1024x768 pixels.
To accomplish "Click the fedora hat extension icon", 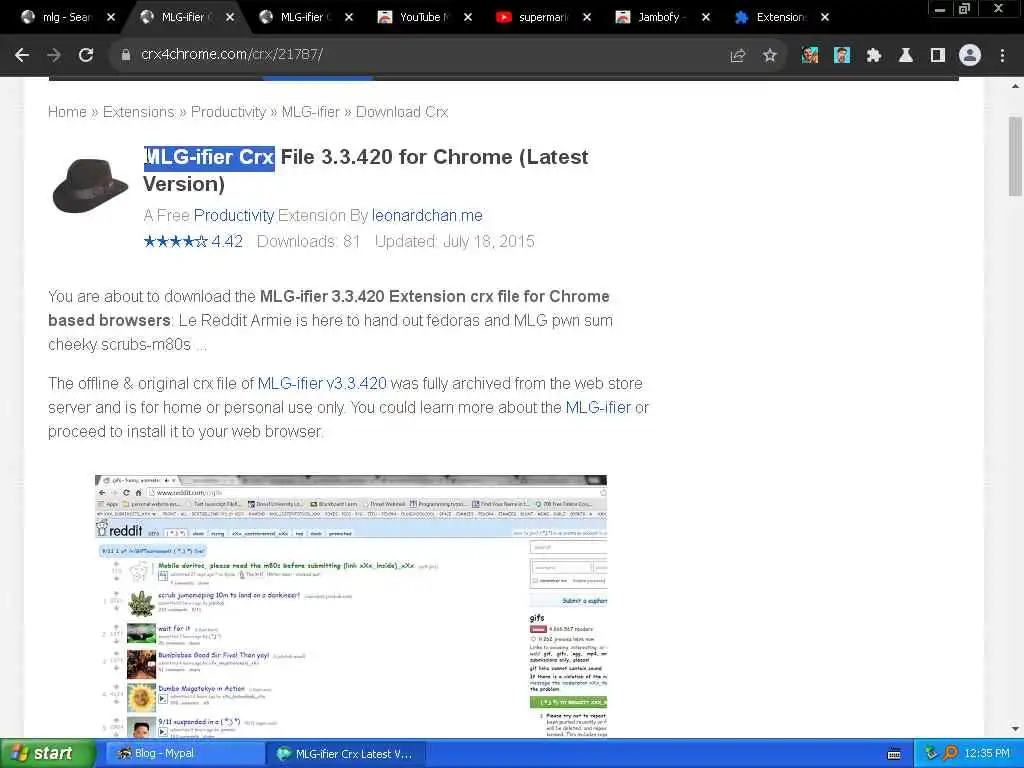I will point(90,185).
